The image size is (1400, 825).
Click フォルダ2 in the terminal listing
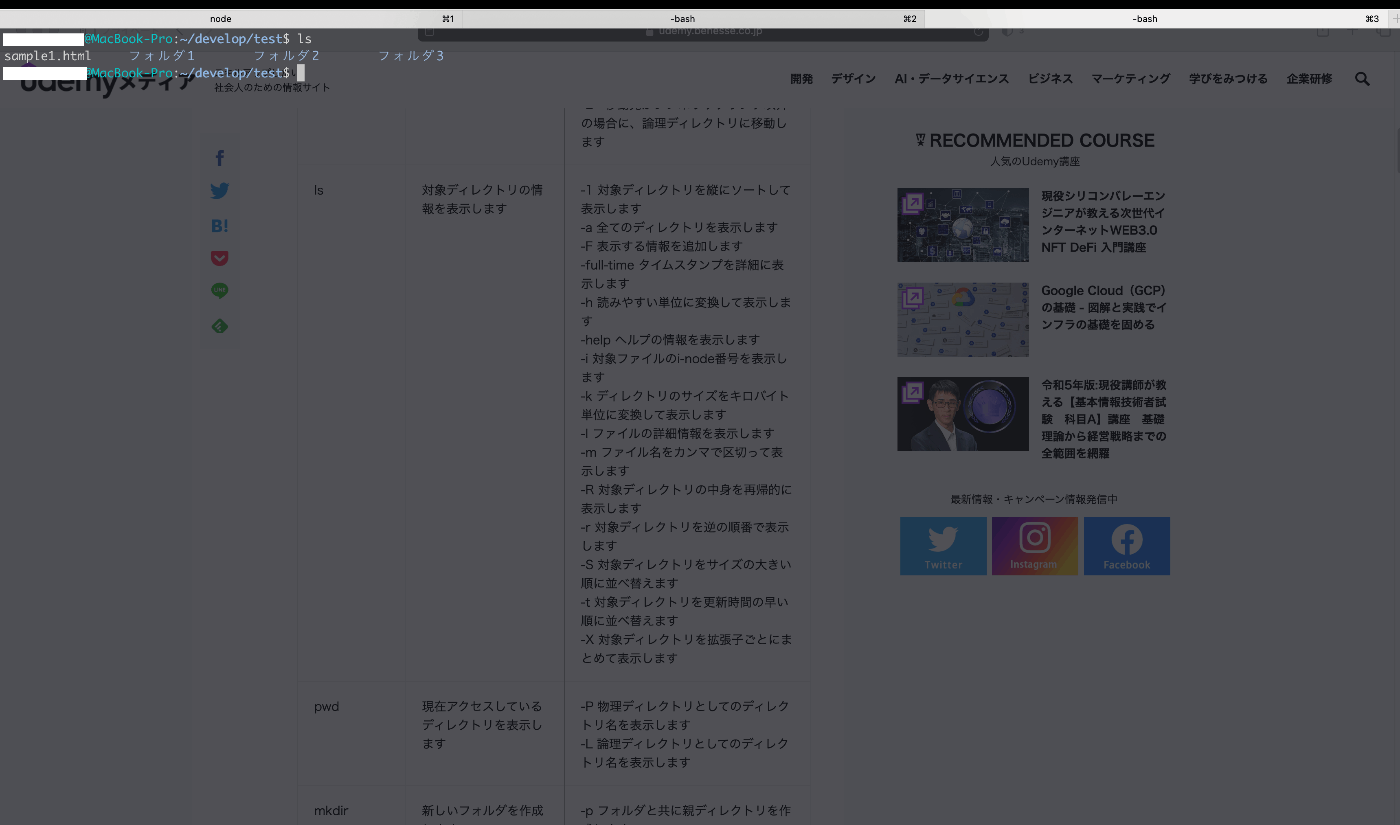coord(286,56)
